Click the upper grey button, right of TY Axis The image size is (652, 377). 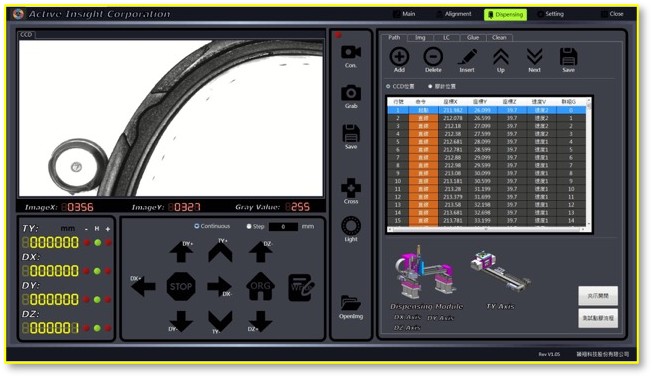(598, 296)
